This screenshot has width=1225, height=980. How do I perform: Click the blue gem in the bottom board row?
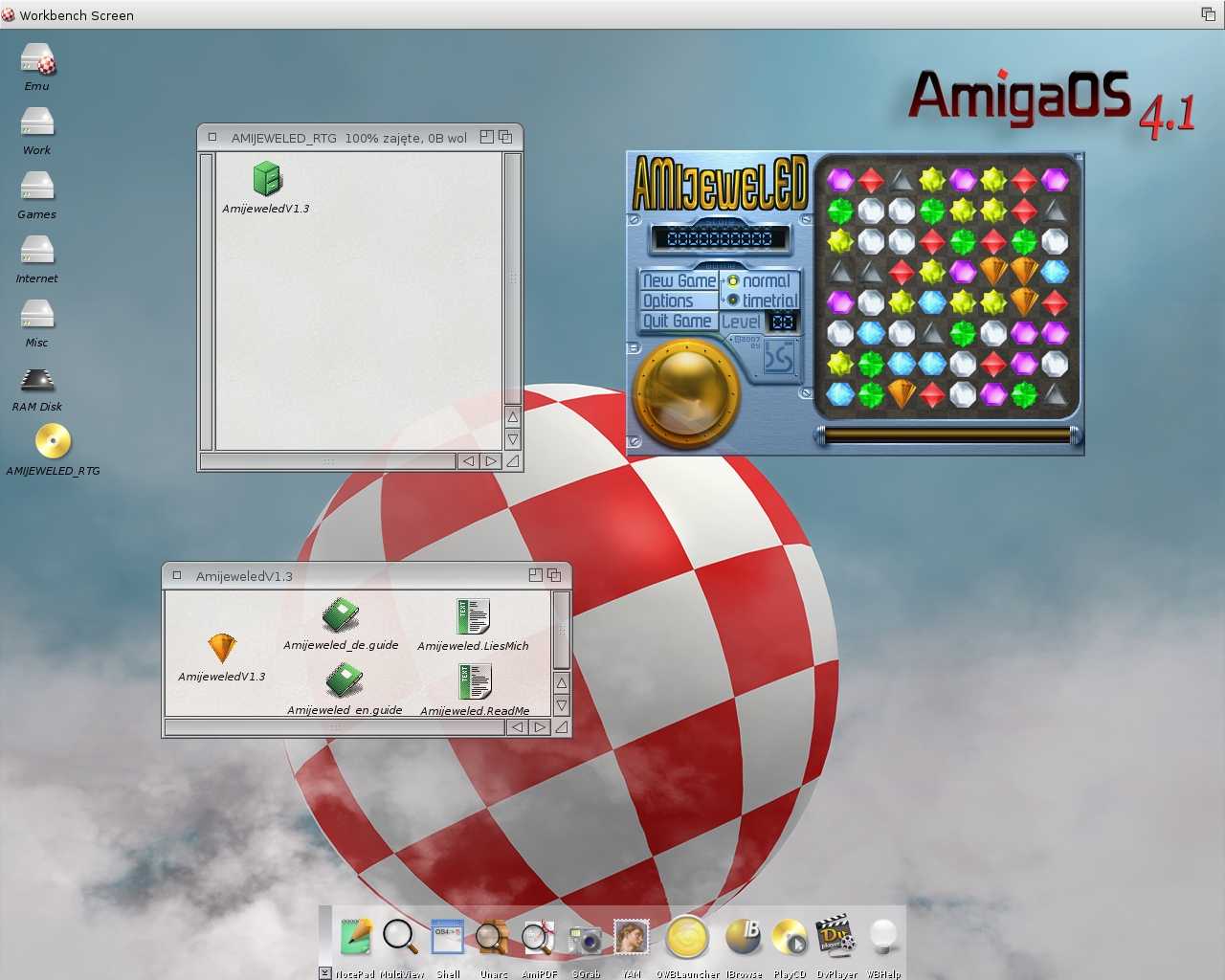840,393
